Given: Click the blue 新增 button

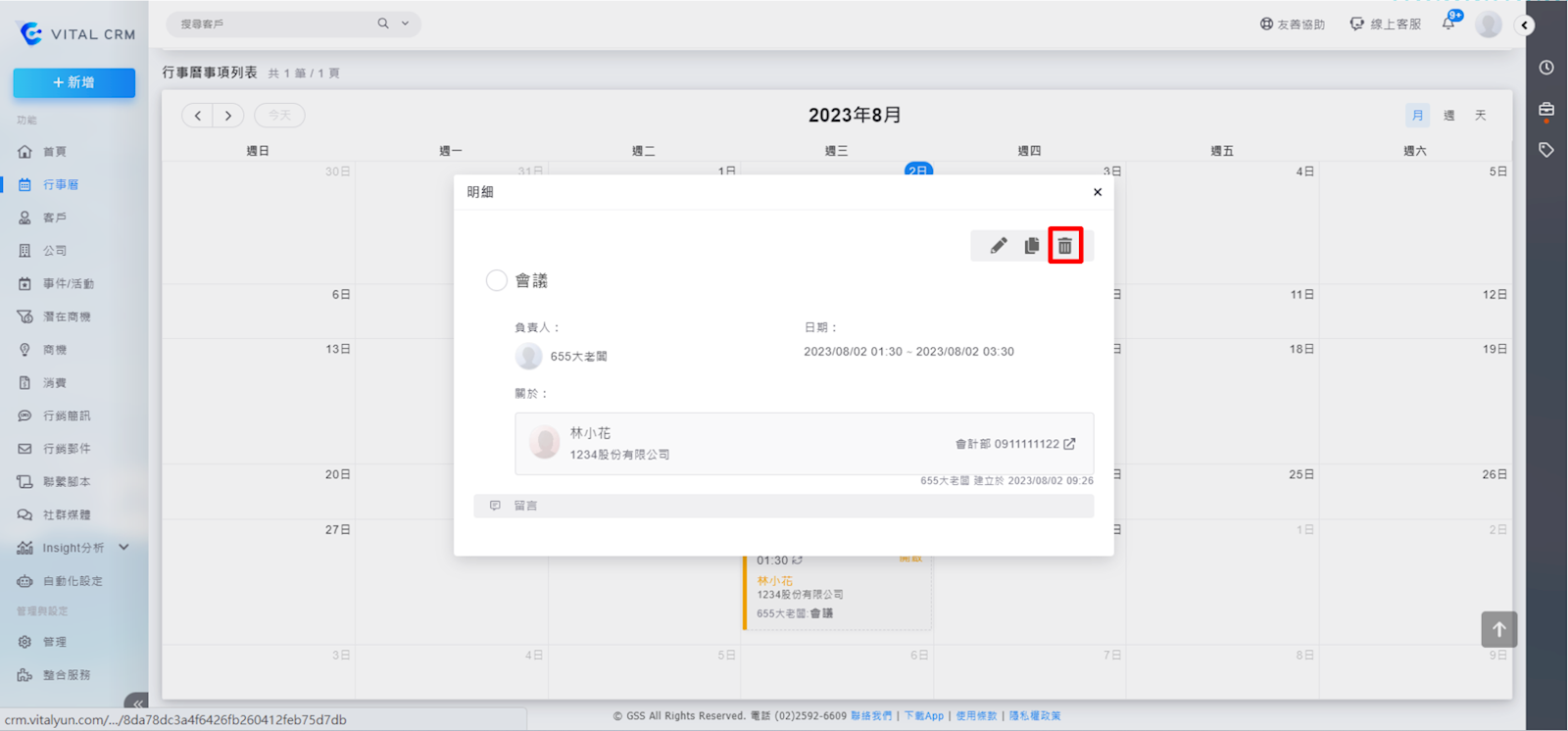Looking at the screenshot, I should 74,83.
